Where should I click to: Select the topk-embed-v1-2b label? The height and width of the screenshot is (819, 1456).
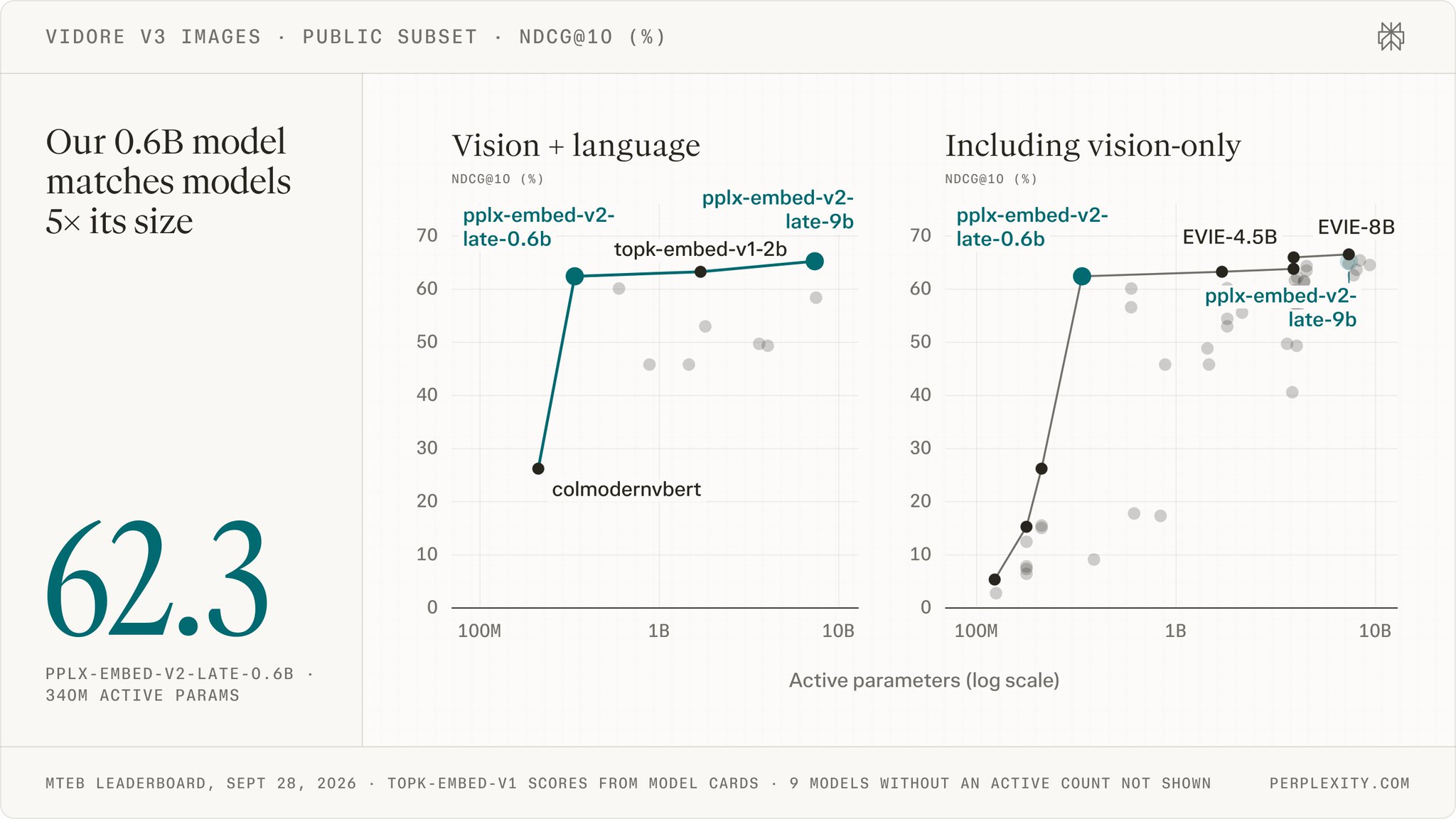[700, 249]
